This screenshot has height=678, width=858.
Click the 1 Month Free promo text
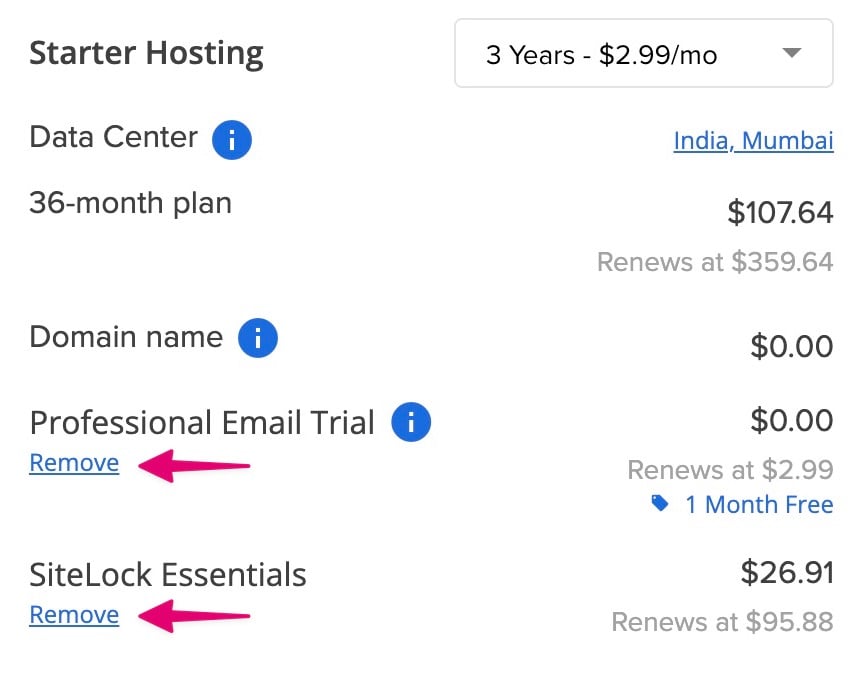pyautogui.click(x=758, y=505)
